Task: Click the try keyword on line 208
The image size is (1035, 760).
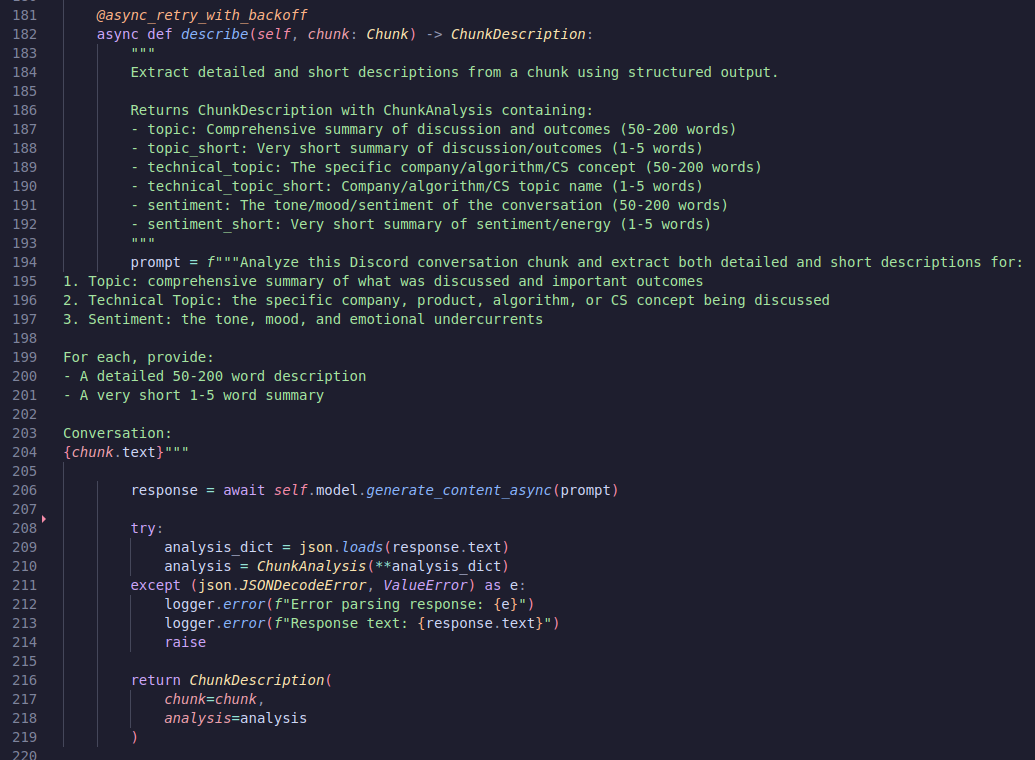Action: (x=146, y=528)
